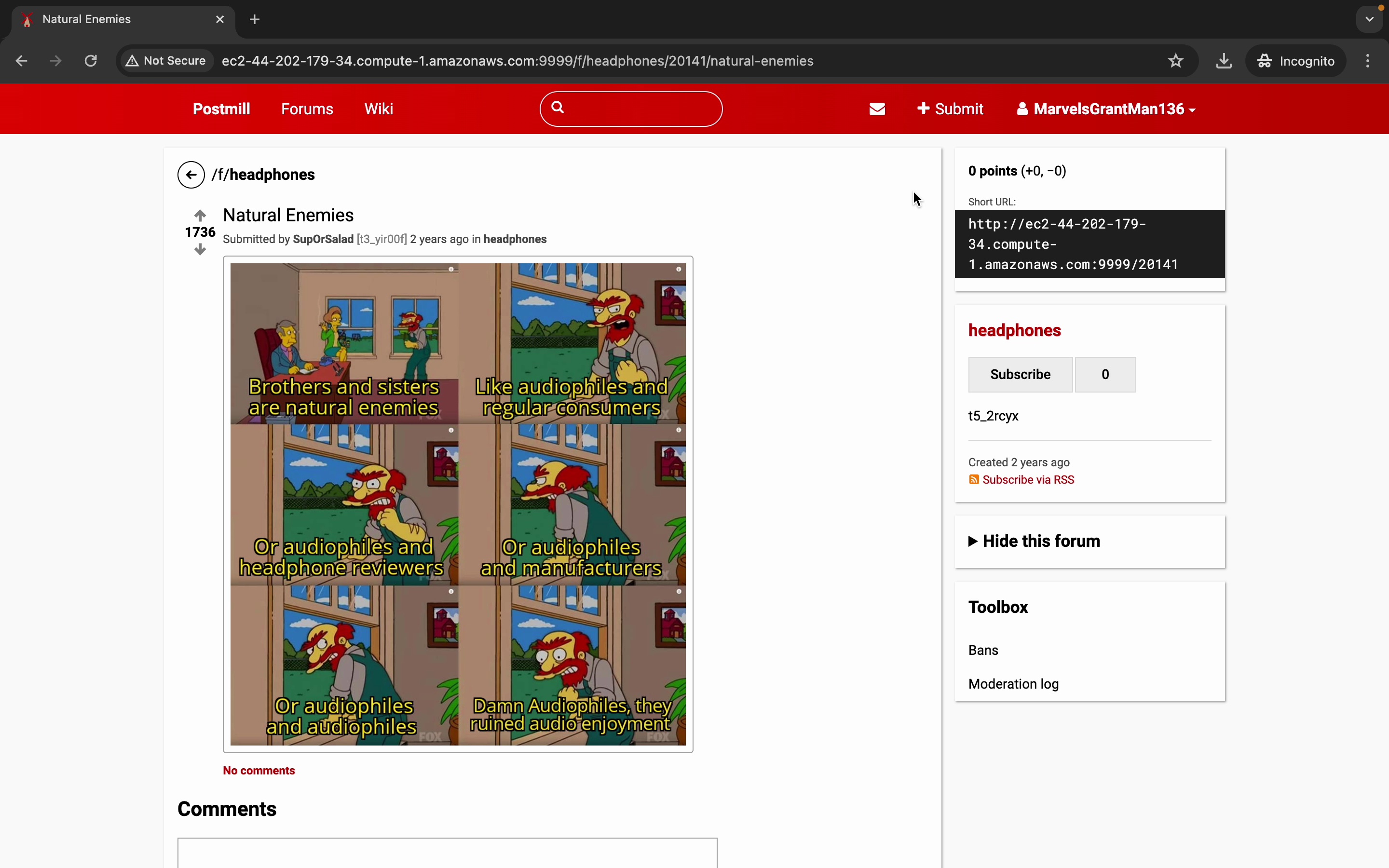1389x868 pixels.
Task: Click the back arrow next to /f/headphones
Action: coord(191,175)
